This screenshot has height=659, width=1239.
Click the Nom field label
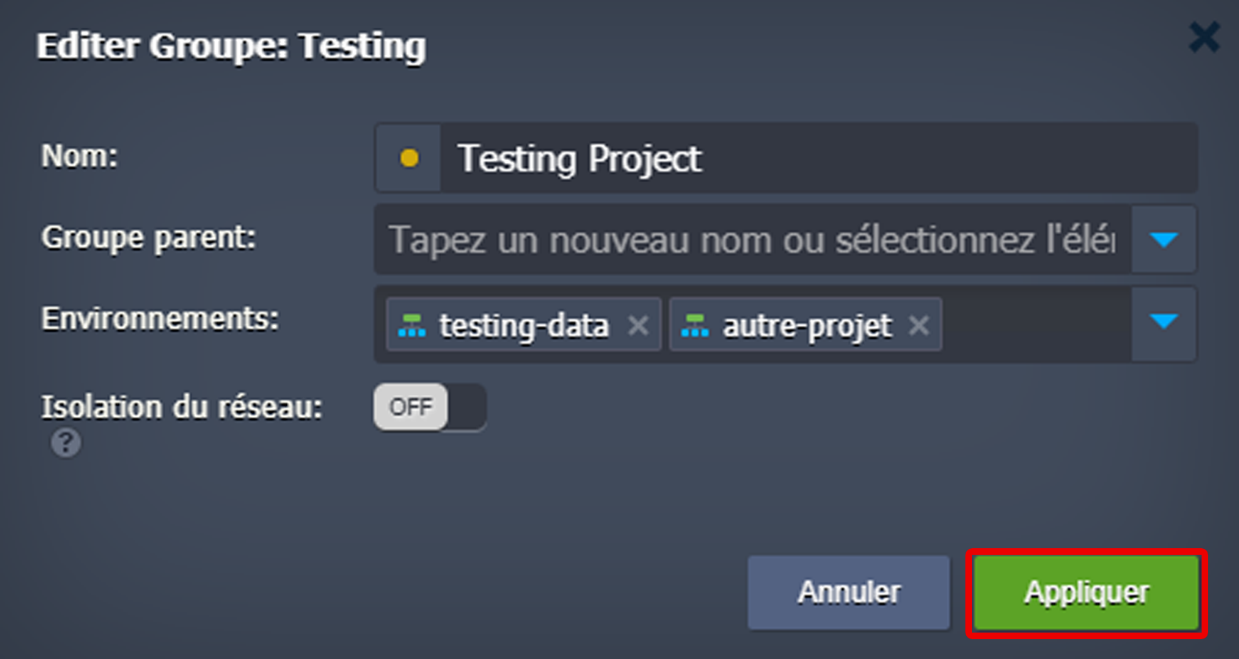pyautogui.click(x=80, y=157)
